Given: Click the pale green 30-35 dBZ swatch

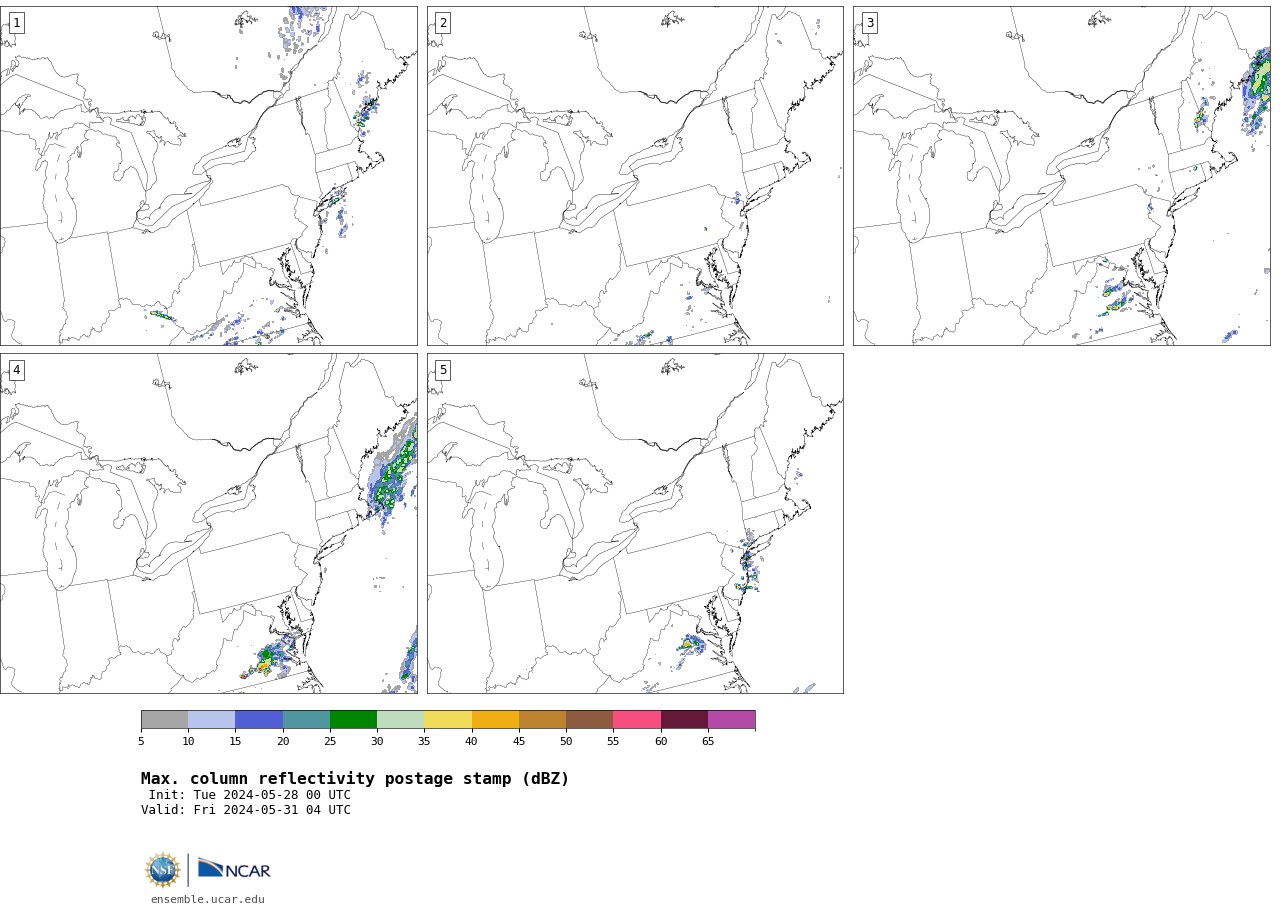Looking at the screenshot, I should click(400, 720).
